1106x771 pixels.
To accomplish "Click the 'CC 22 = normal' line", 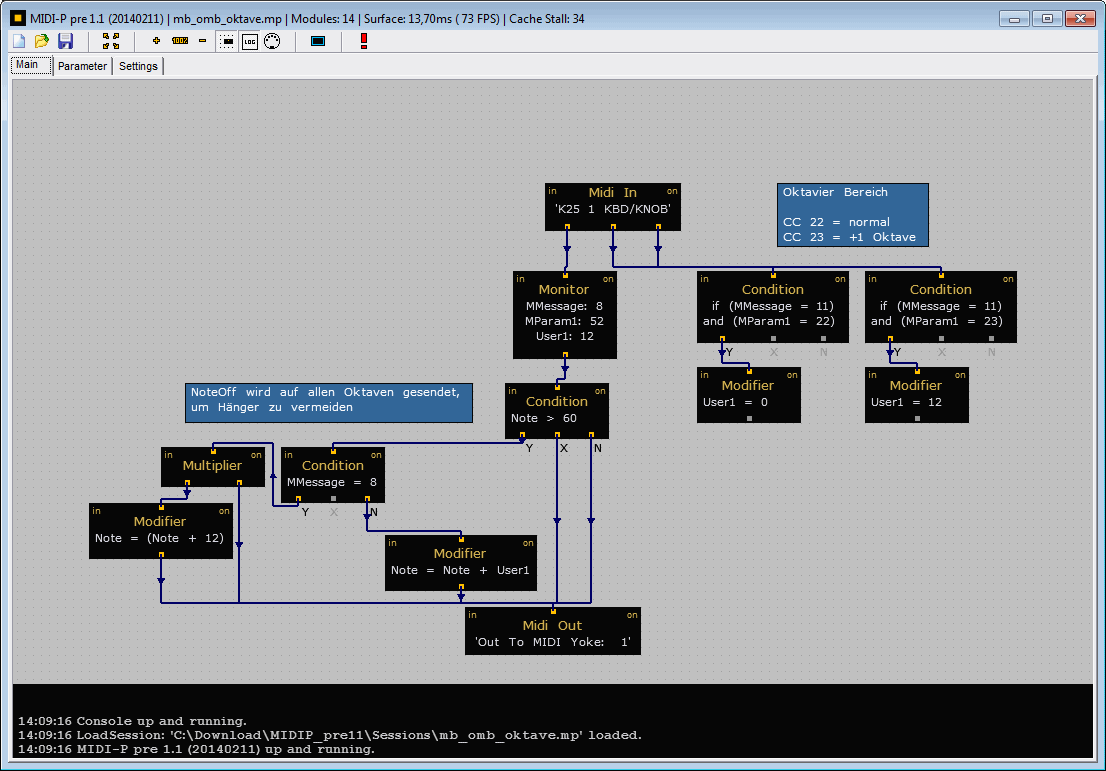I will point(837,221).
